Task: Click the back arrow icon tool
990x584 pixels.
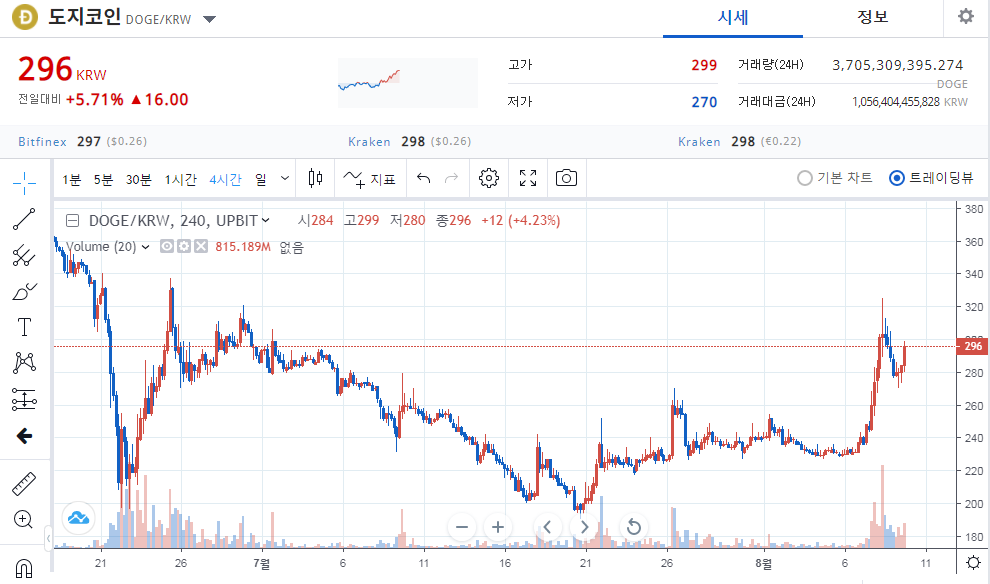Action: point(24,436)
